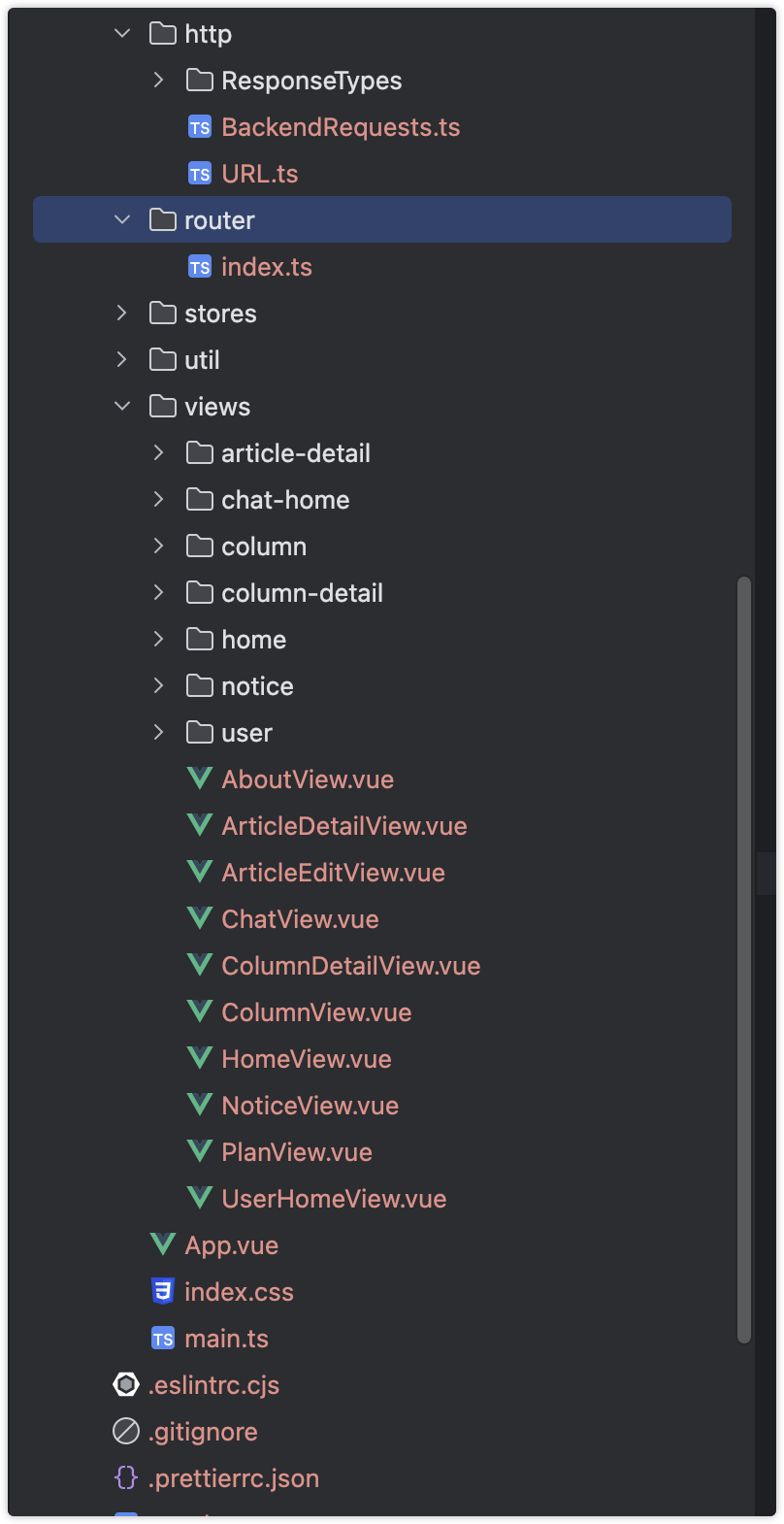Viewport: 784px width, 1524px height.
Task: Click the JSON braces icon for .prettierrc.json
Action: 126,1478
